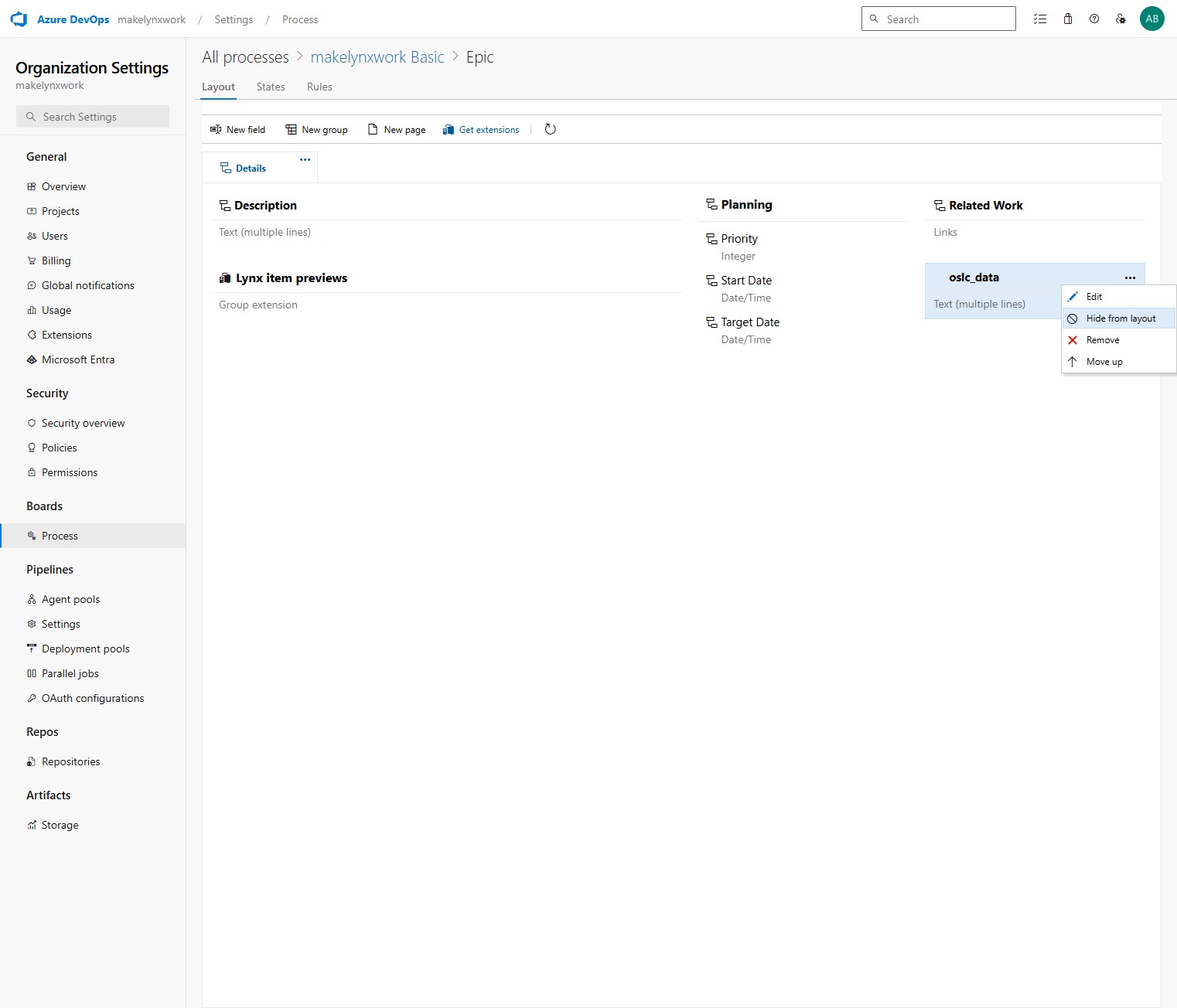Select the Layout tab
Viewport: 1177px width, 1008px height.
(x=218, y=87)
